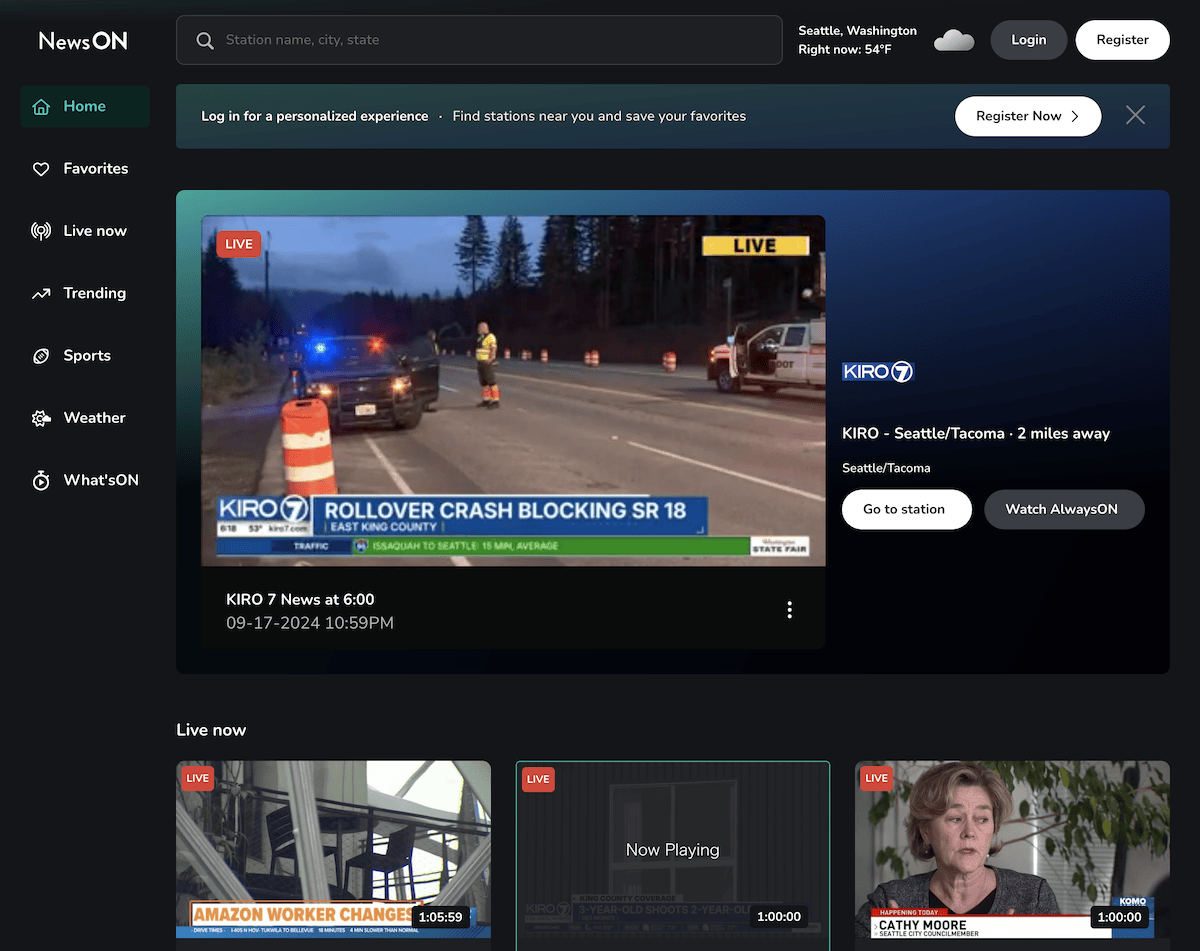Click Go to station for KIRO
The image size is (1200, 951).
(x=904, y=509)
